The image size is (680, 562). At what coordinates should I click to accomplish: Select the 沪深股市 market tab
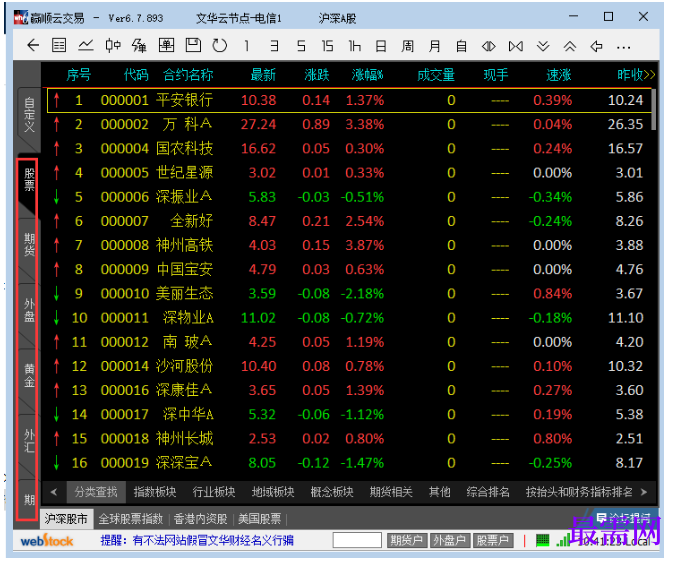pyautogui.click(x=66, y=519)
